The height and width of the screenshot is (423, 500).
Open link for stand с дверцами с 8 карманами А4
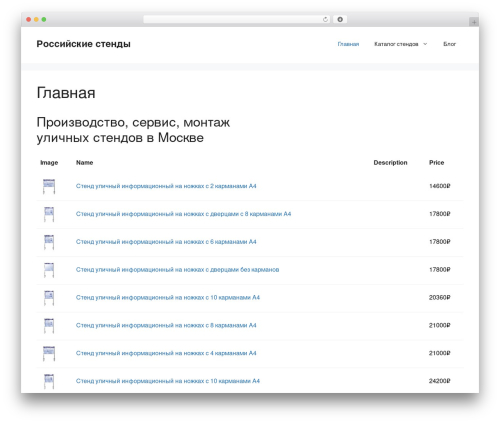pos(183,214)
